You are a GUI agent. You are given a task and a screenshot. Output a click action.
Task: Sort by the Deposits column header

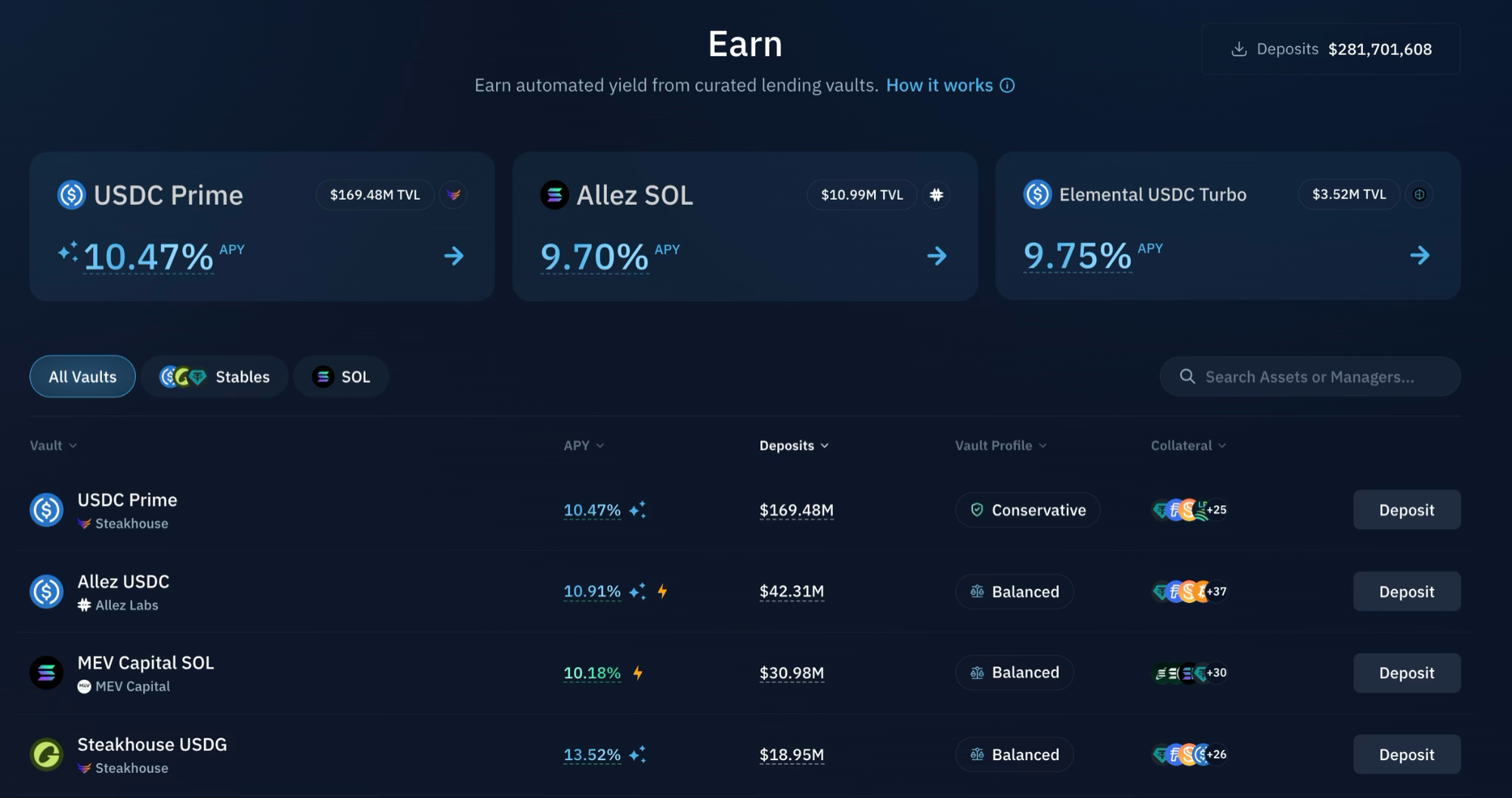point(794,446)
